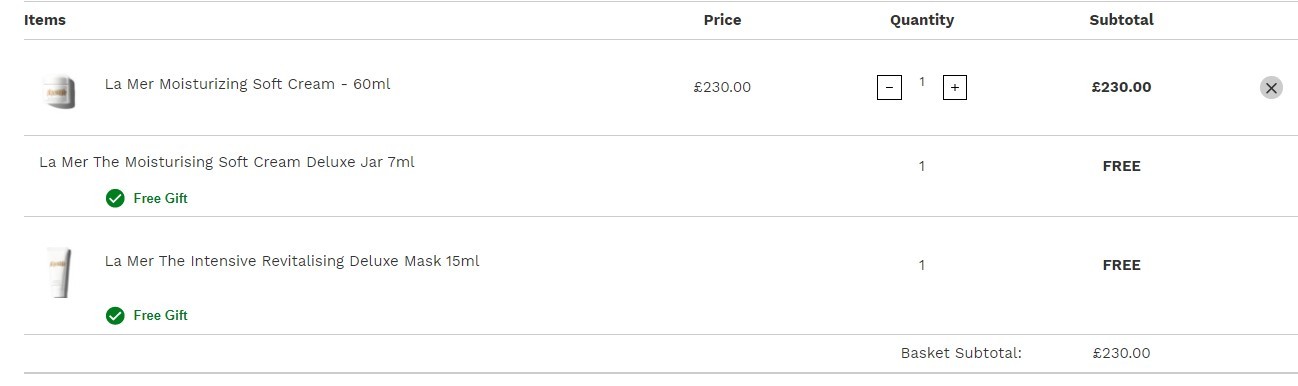
Task: Click the £230.00 unit price of Soft Cream
Action: tap(722, 87)
